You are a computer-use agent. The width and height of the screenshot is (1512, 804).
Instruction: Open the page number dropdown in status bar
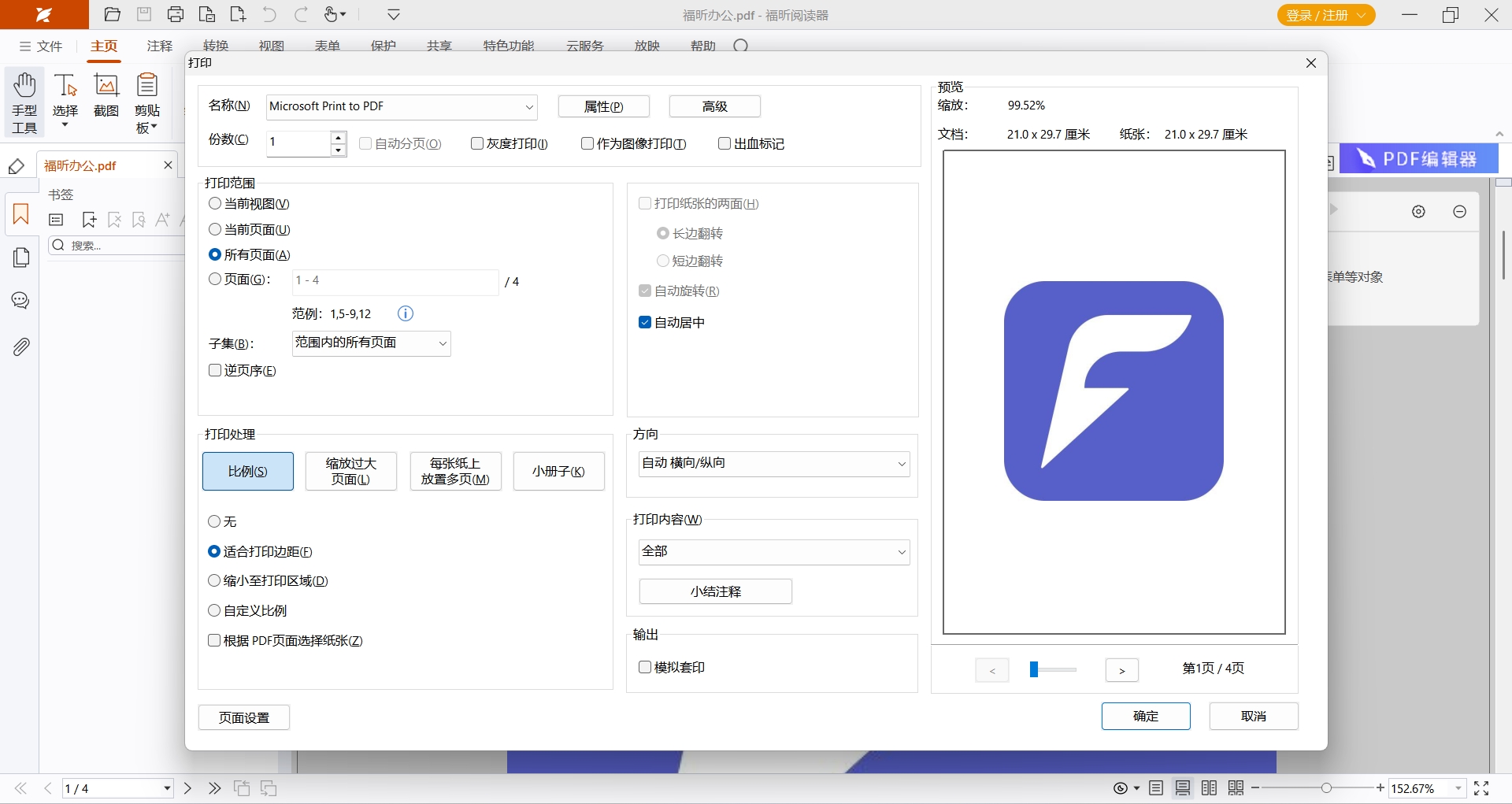[x=167, y=788]
